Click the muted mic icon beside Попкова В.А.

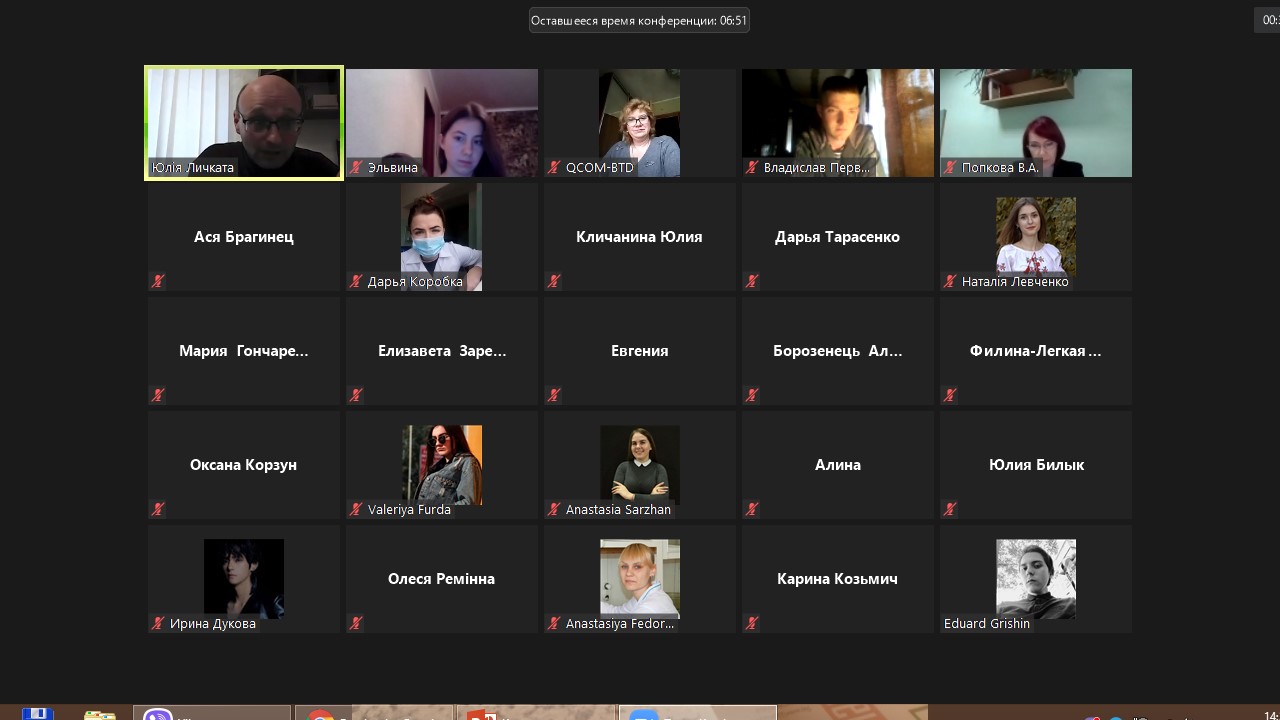pos(950,168)
